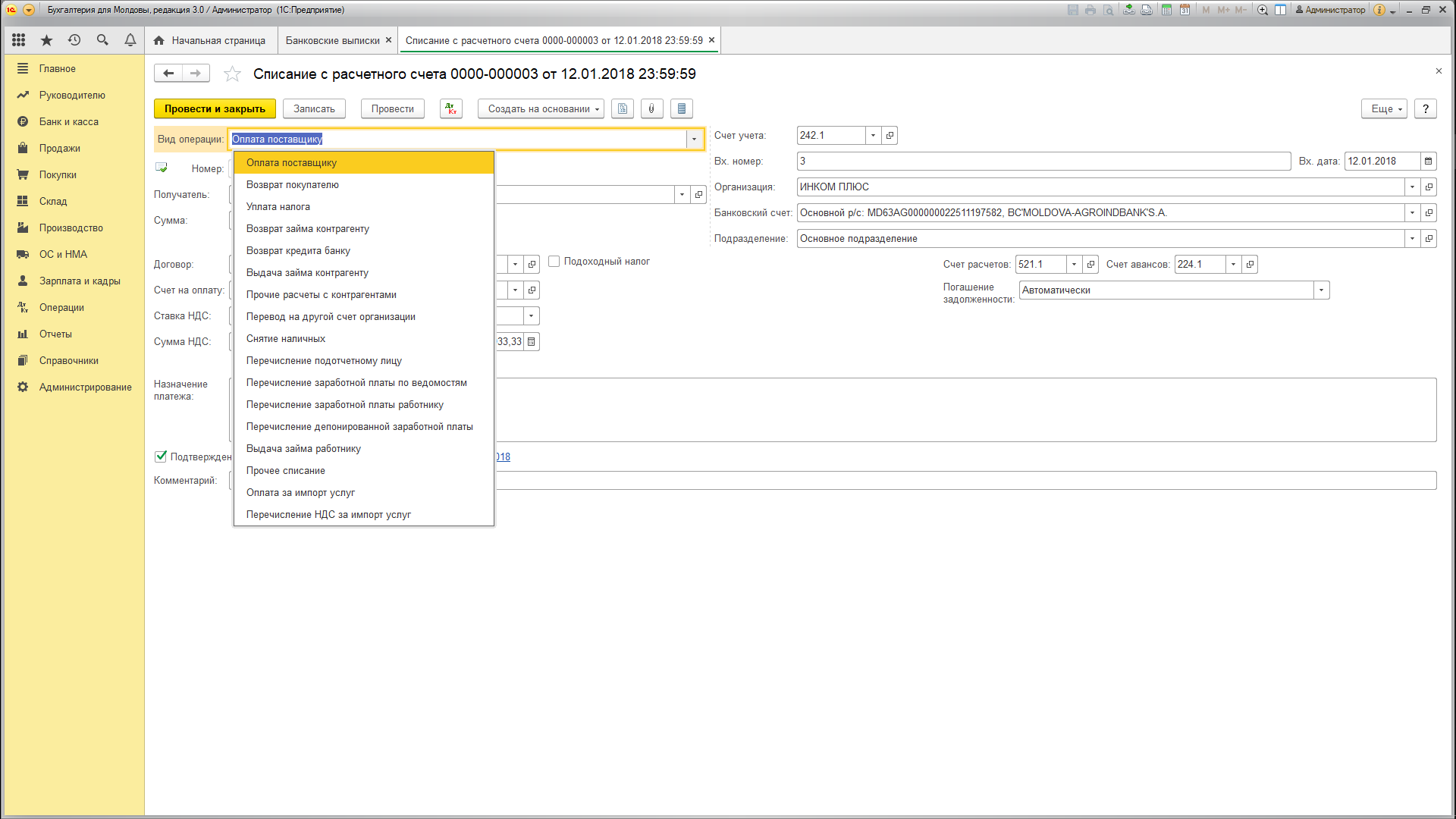Viewport: 1456px width, 819px height.
Task: Expand the Счет авансов 224.1 dropdown arrow
Action: point(1234,264)
